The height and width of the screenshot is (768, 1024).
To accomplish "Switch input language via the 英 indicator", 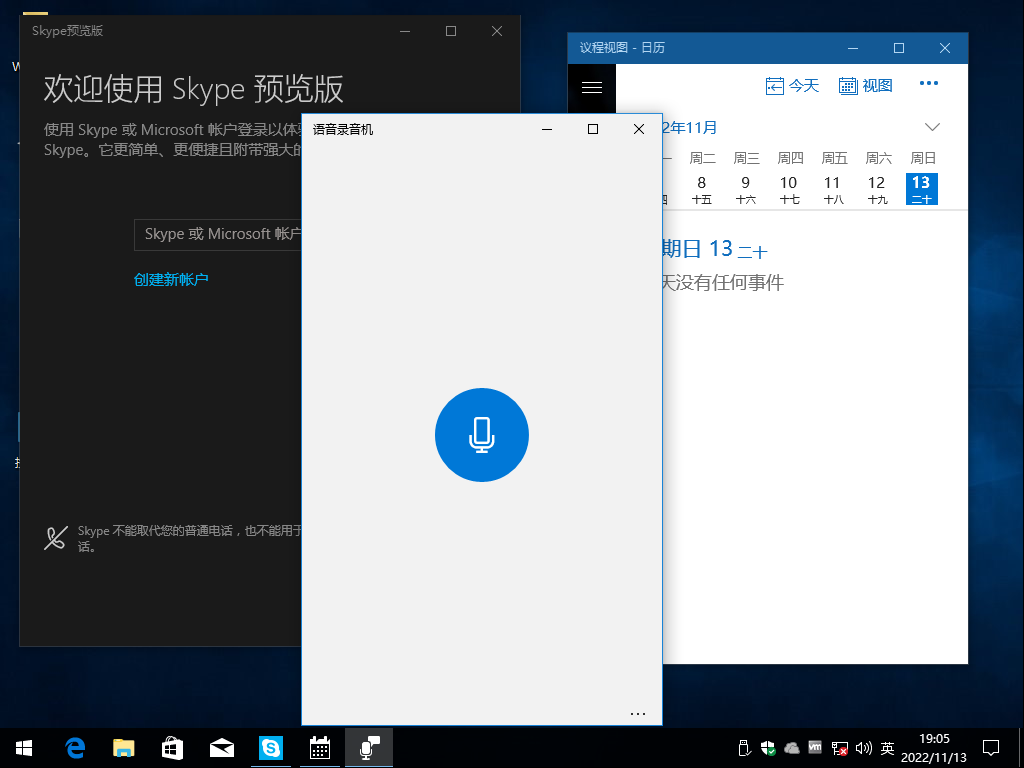I will 887,748.
